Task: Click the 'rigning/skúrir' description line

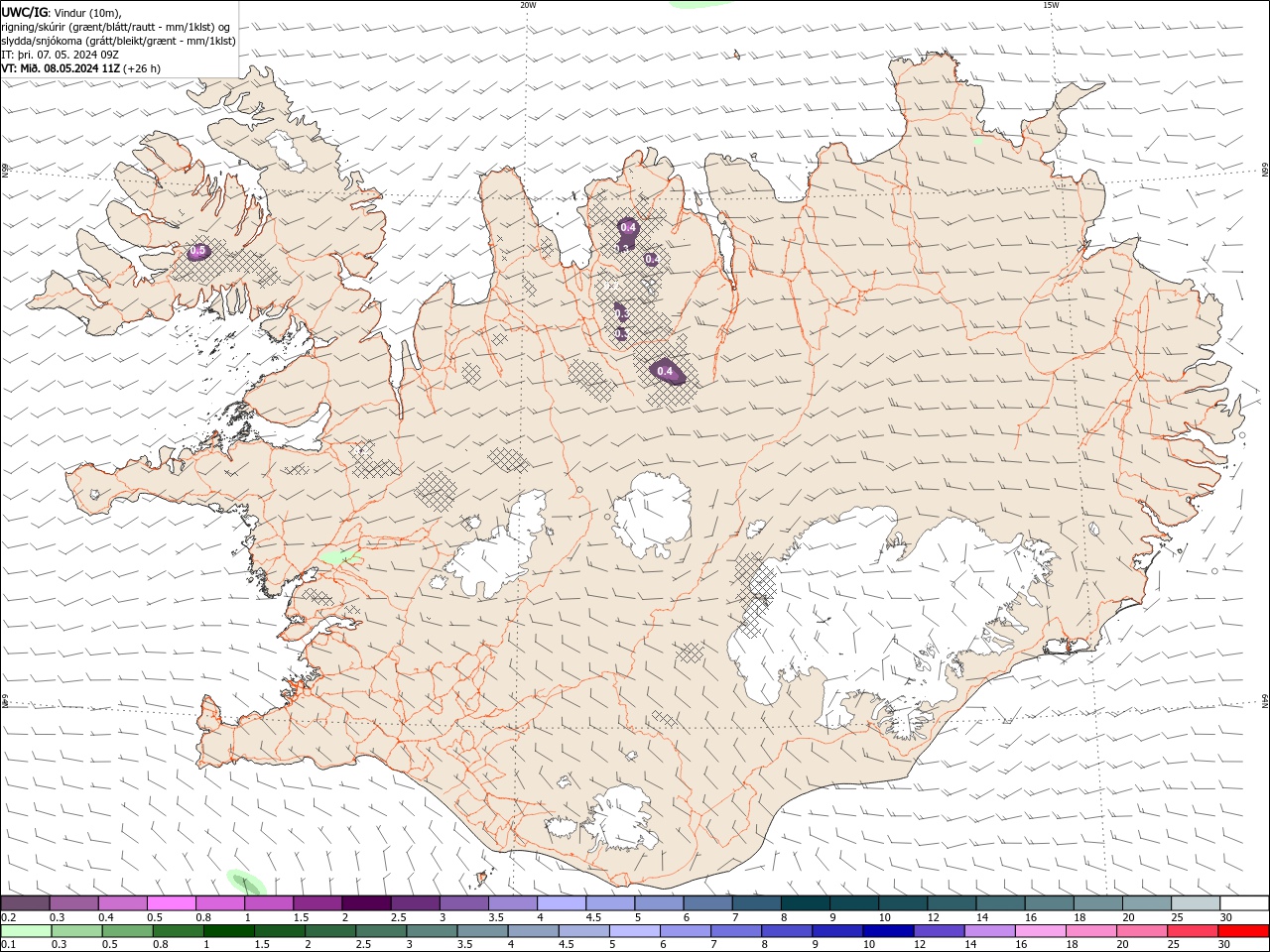Action: pos(117,27)
